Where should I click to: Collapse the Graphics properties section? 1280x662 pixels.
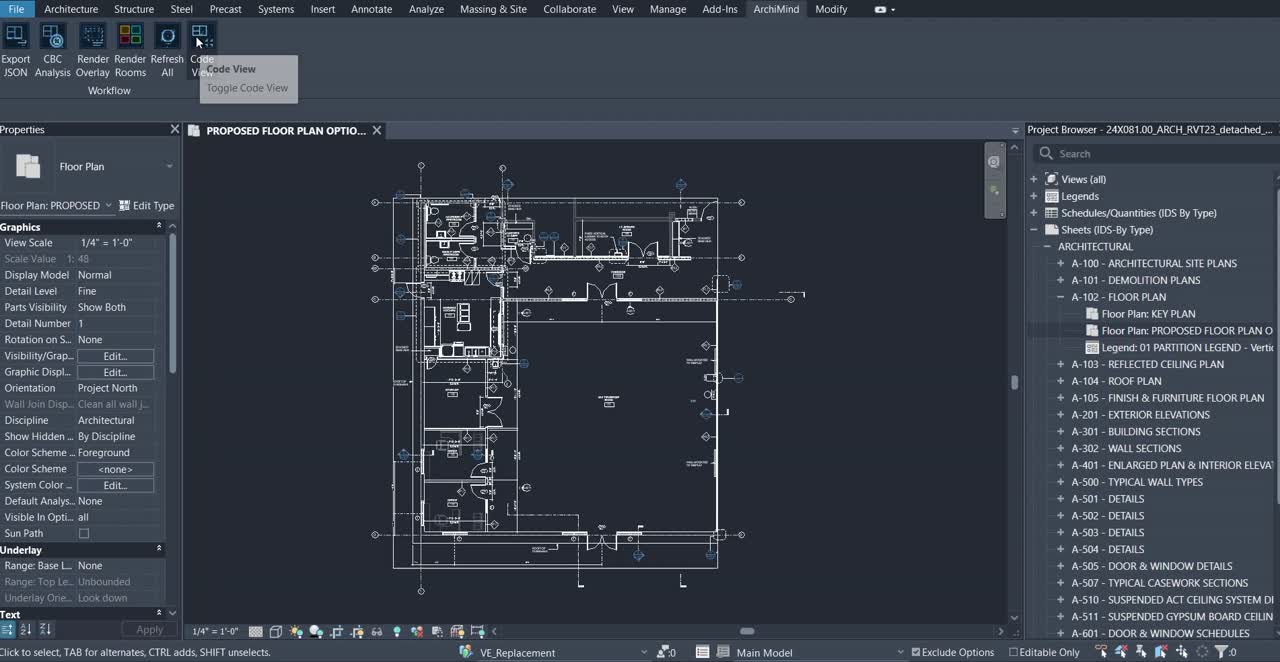pos(158,226)
